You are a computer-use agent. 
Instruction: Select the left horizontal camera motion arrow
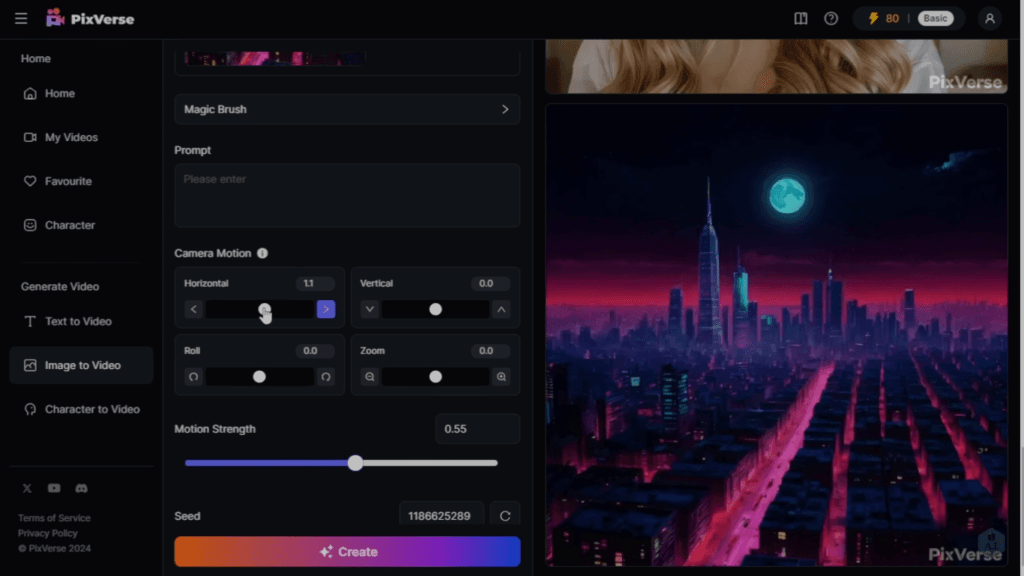coord(193,309)
